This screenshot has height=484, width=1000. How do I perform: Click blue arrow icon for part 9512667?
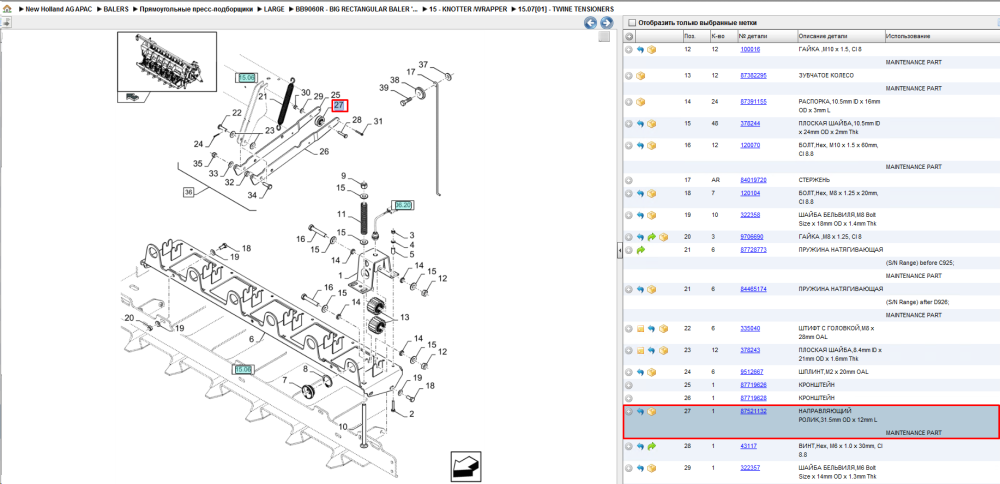click(x=640, y=372)
